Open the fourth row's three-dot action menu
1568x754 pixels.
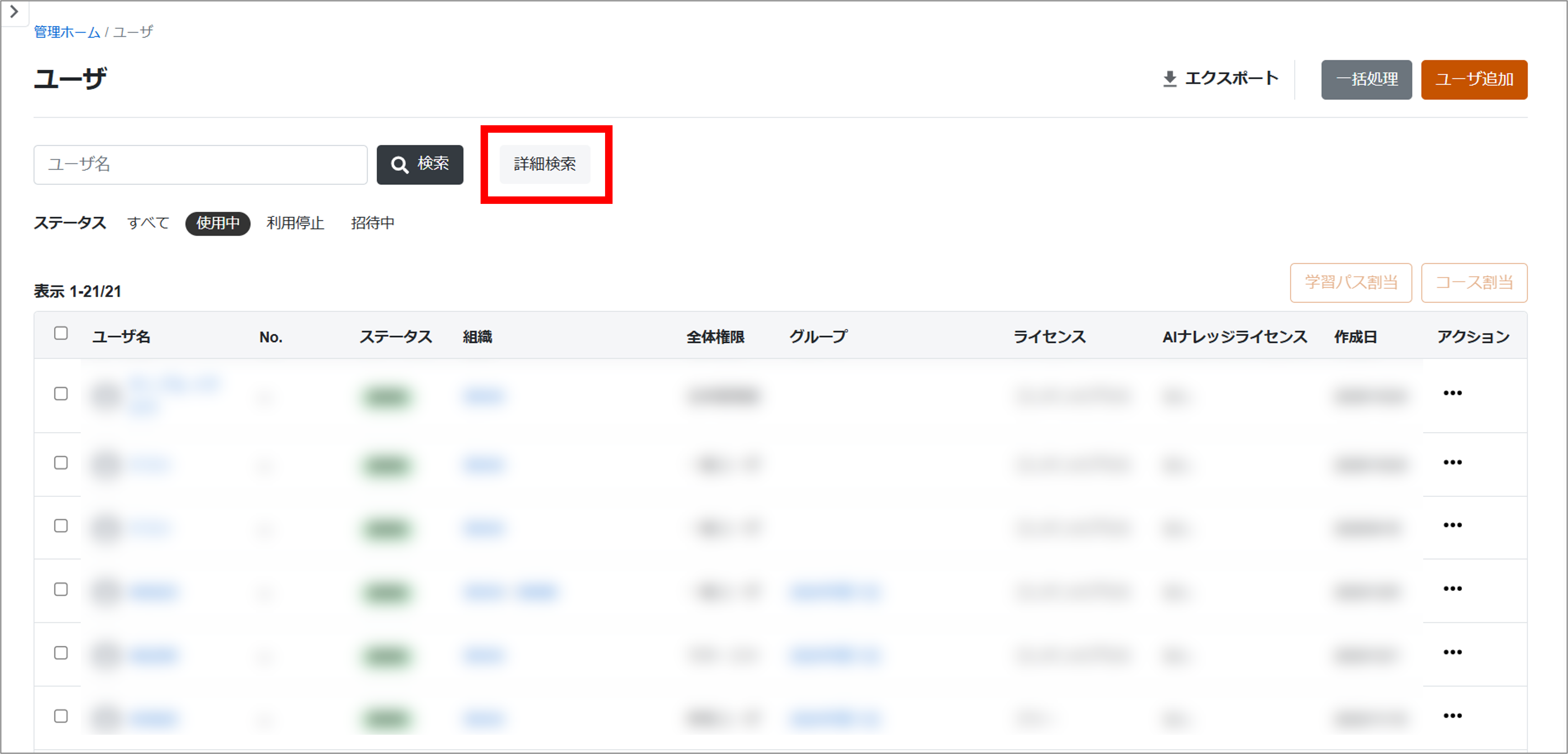(x=1452, y=589)
